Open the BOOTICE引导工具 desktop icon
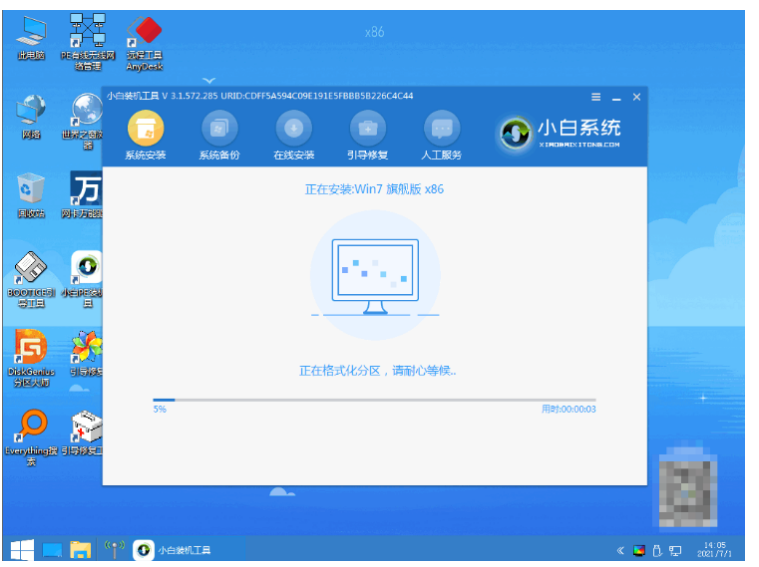The height and width of the screenshot is (567, 759). tap(31, 279)
